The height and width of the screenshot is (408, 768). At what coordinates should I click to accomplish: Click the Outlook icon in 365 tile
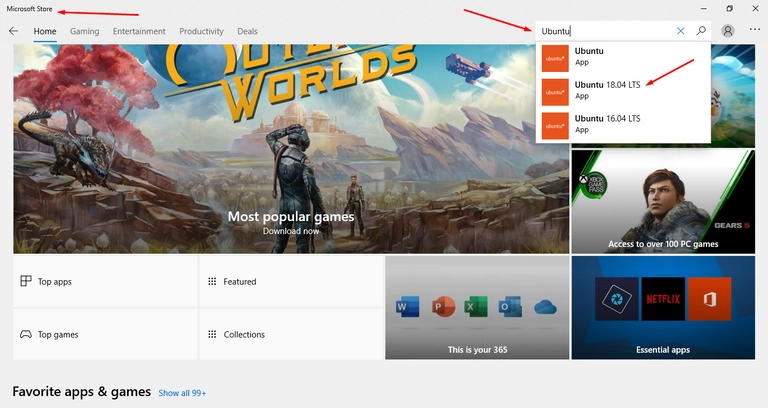tap(510, 307)
